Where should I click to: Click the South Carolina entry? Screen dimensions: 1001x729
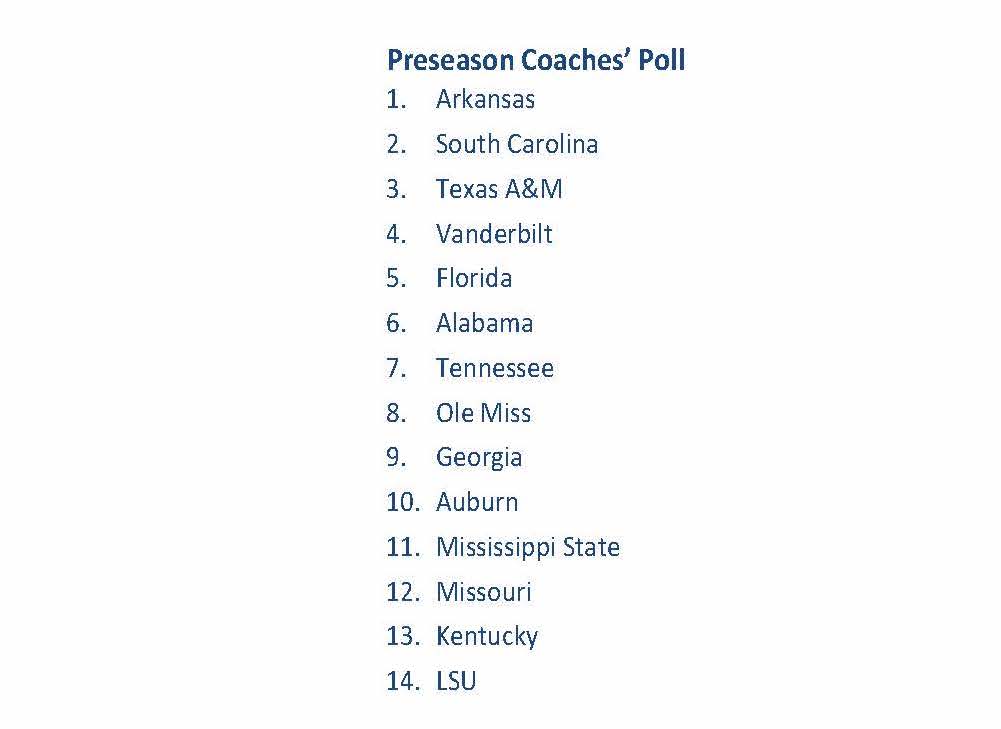(516, 145)
